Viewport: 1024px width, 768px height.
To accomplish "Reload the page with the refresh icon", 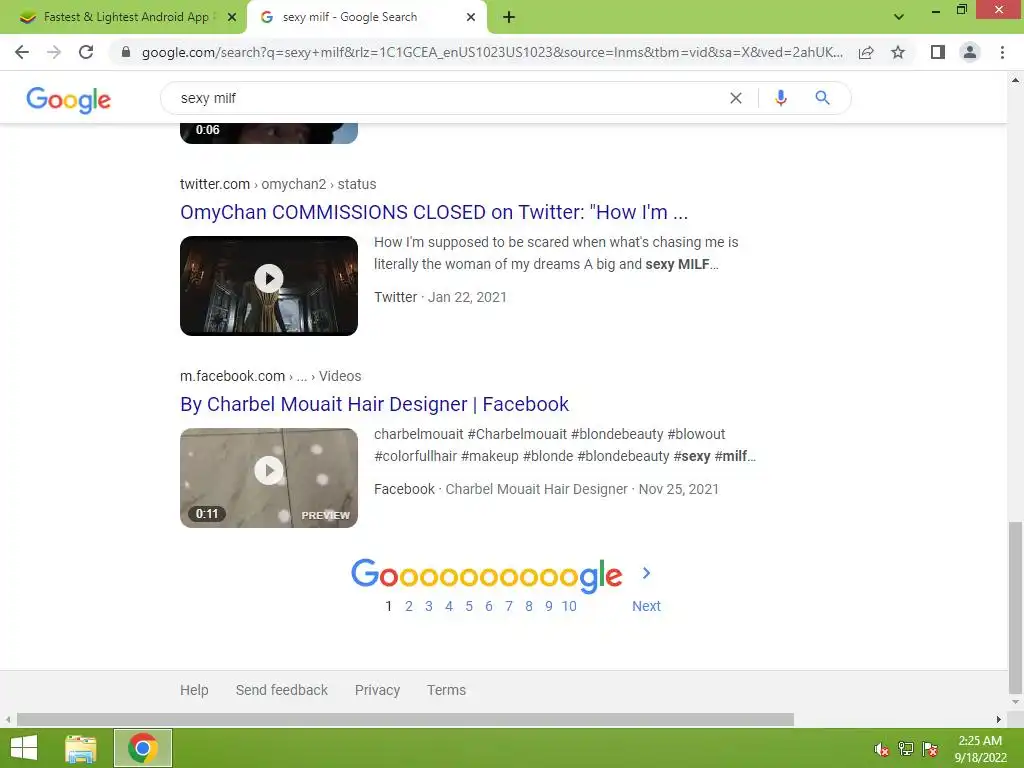I will (86, 52).
